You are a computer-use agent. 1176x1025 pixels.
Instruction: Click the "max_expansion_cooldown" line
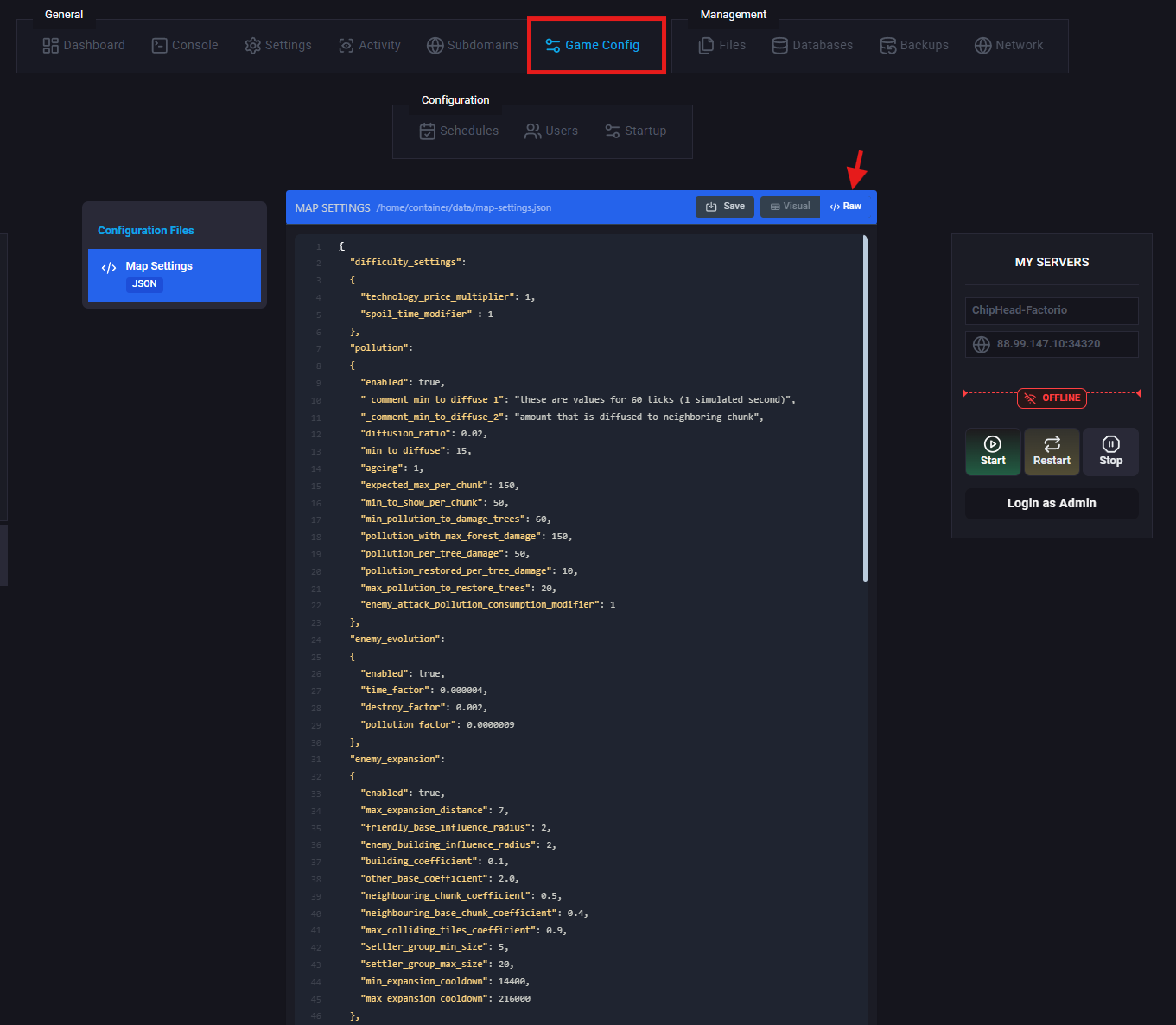click(445, 999)
